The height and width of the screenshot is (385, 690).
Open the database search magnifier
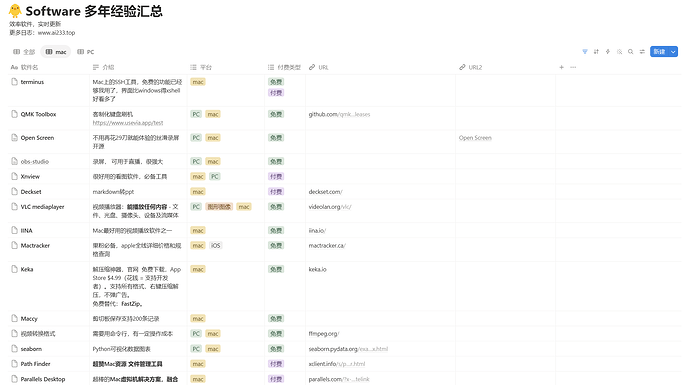point(631,52)
